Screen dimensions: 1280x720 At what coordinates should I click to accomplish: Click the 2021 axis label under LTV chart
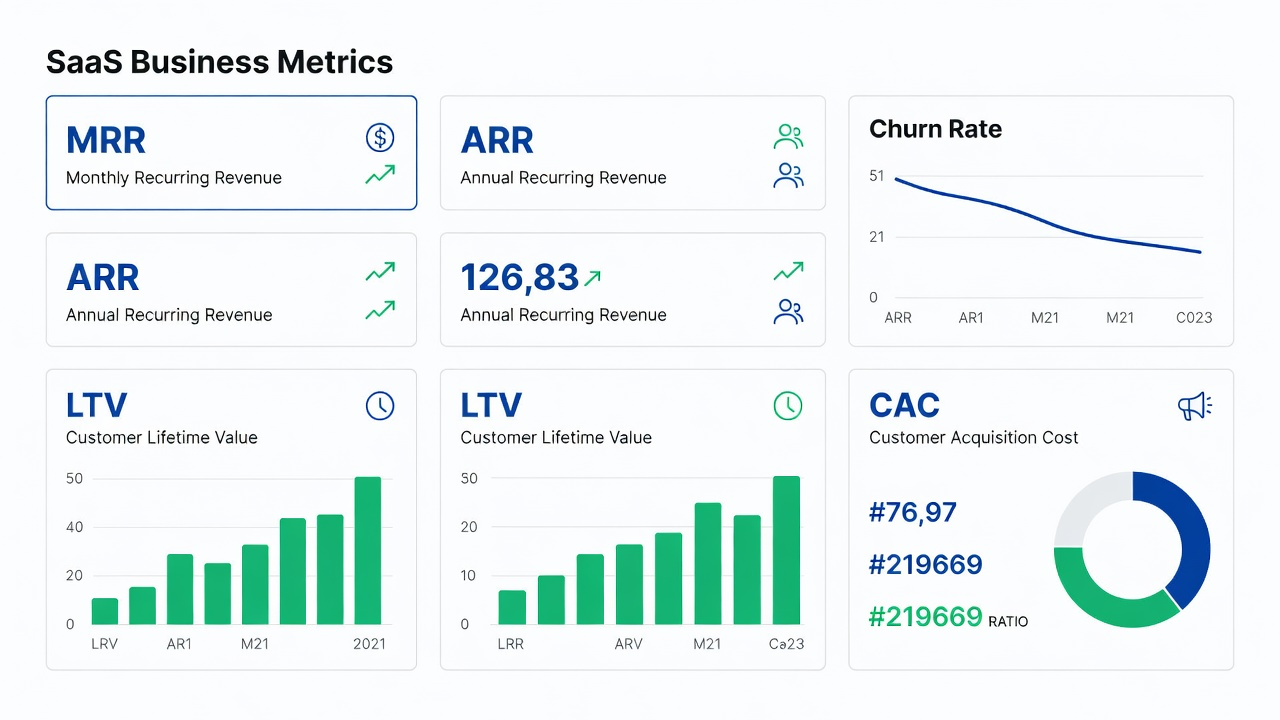369,644
